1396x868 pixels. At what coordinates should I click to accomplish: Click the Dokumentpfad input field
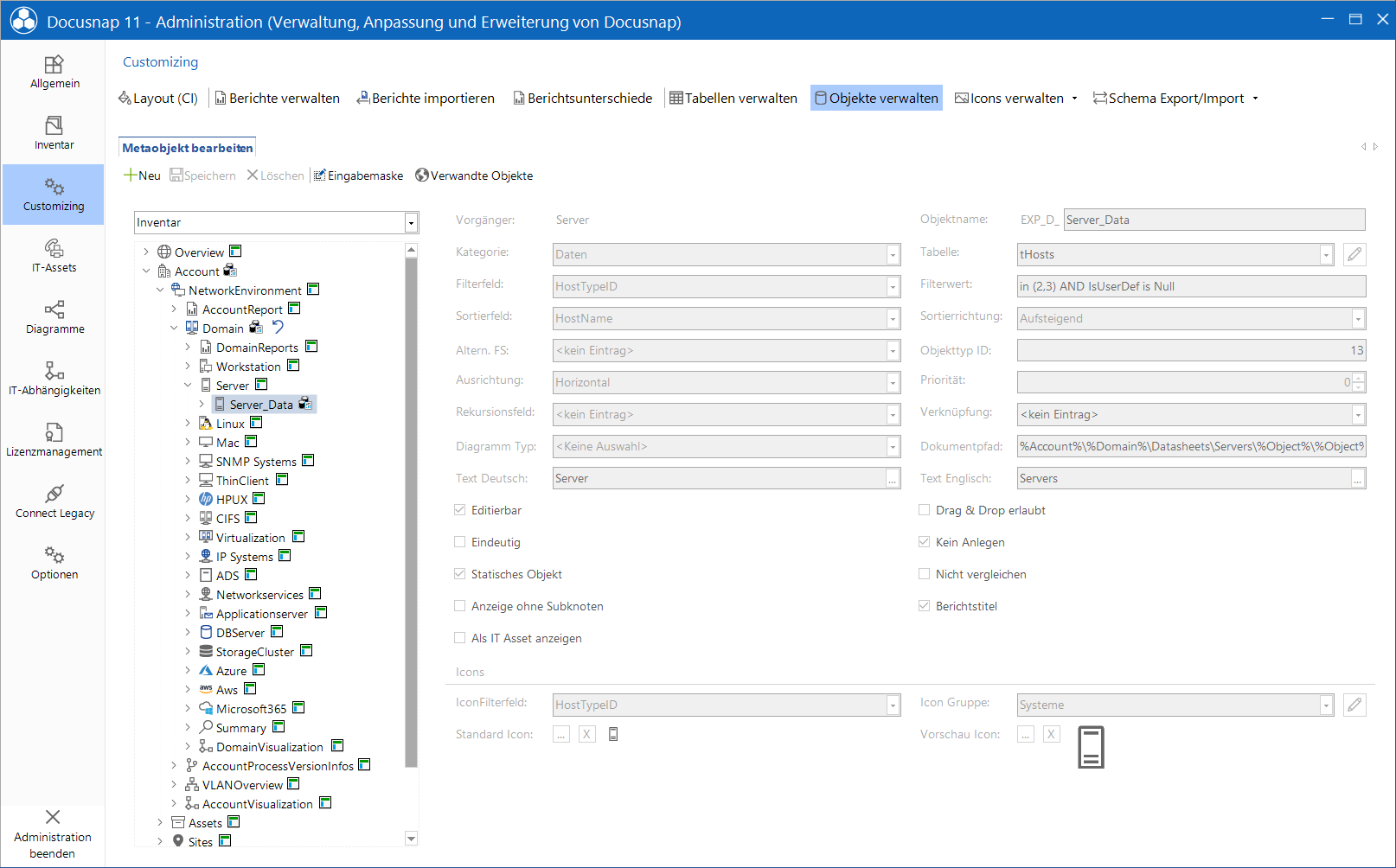(x=1192, y=446)
